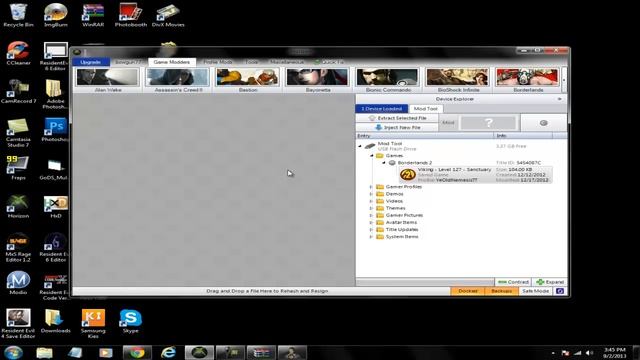
Task: Open the Borderlands game modder
Action: click(x=527, y=80)
